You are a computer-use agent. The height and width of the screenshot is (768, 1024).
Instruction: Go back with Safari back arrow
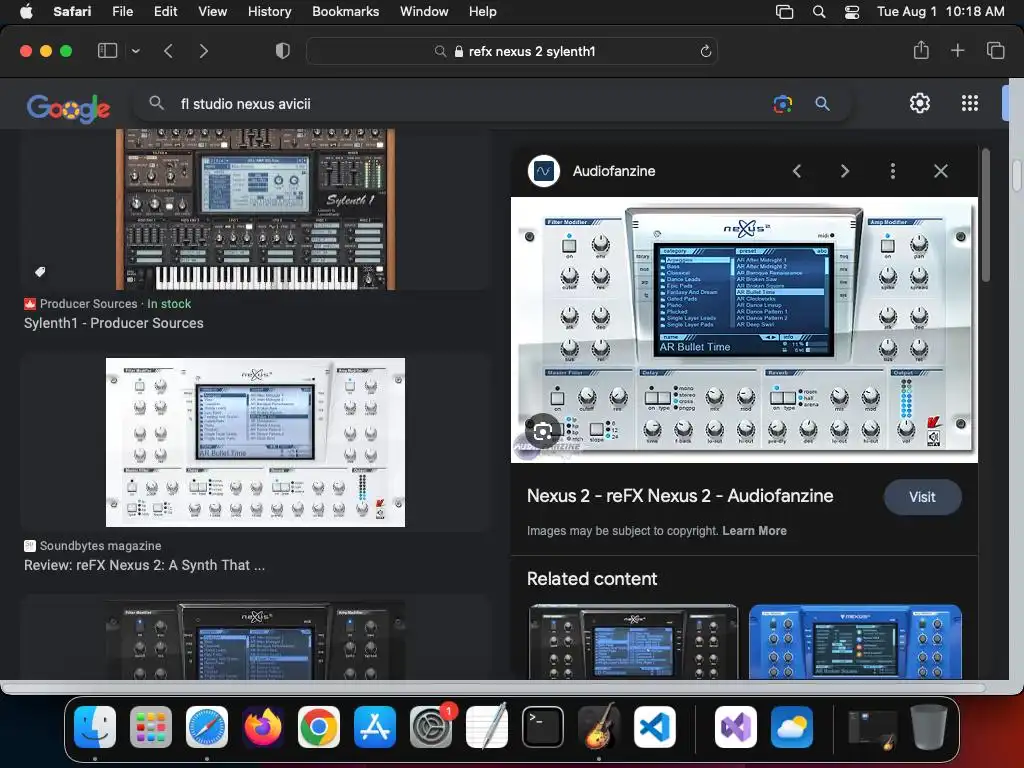(x=168, y=51)
